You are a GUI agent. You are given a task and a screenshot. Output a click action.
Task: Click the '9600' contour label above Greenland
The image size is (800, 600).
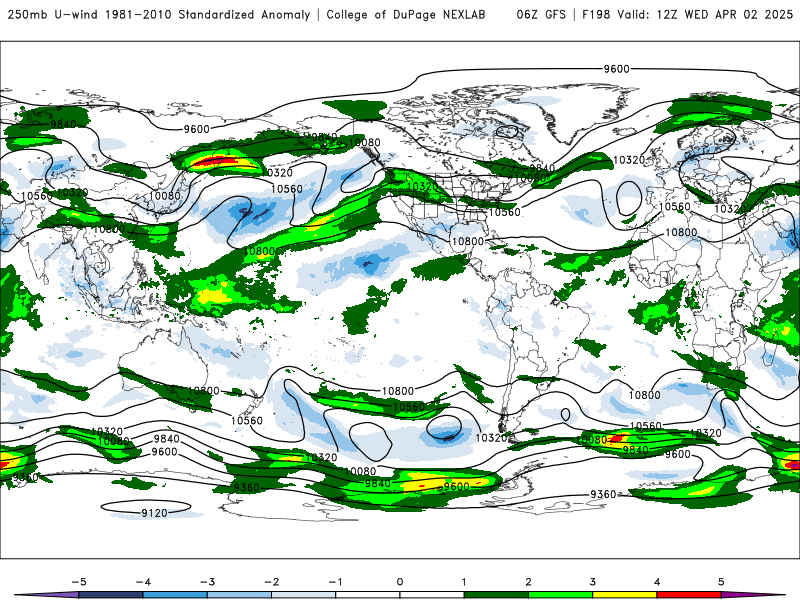pos(616,69)
